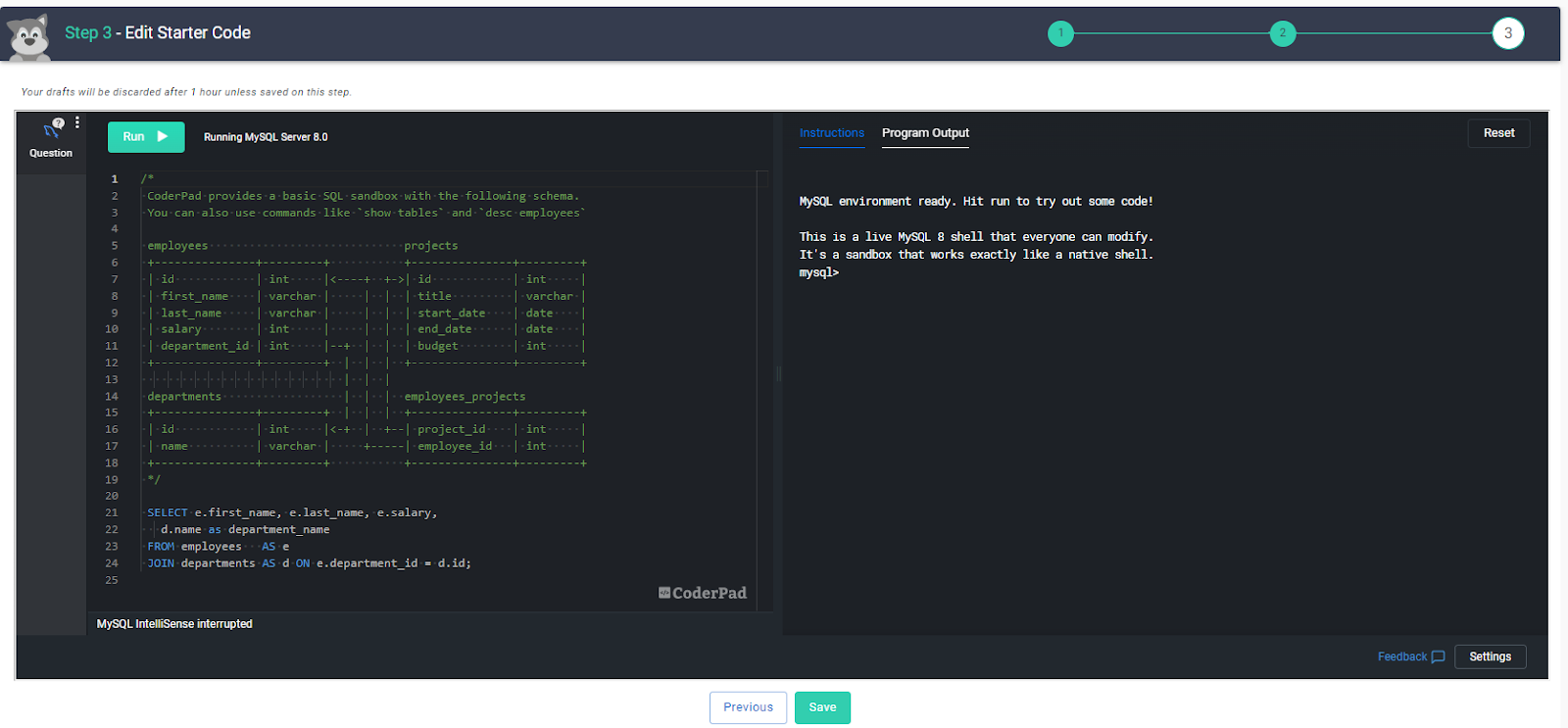
Task: Click the CoderPad watermark logo in editor
Action: click(x=703, y=593)
